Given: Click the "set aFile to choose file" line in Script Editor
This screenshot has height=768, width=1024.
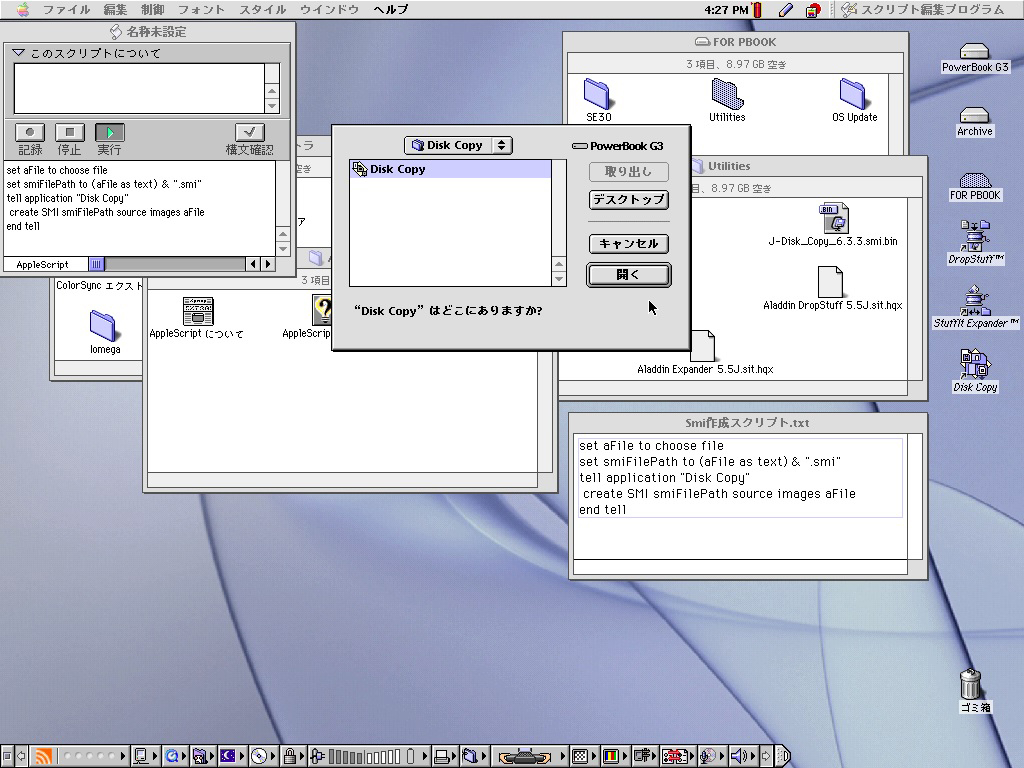Looking at the screenshot, I should [x=57, y=170].
